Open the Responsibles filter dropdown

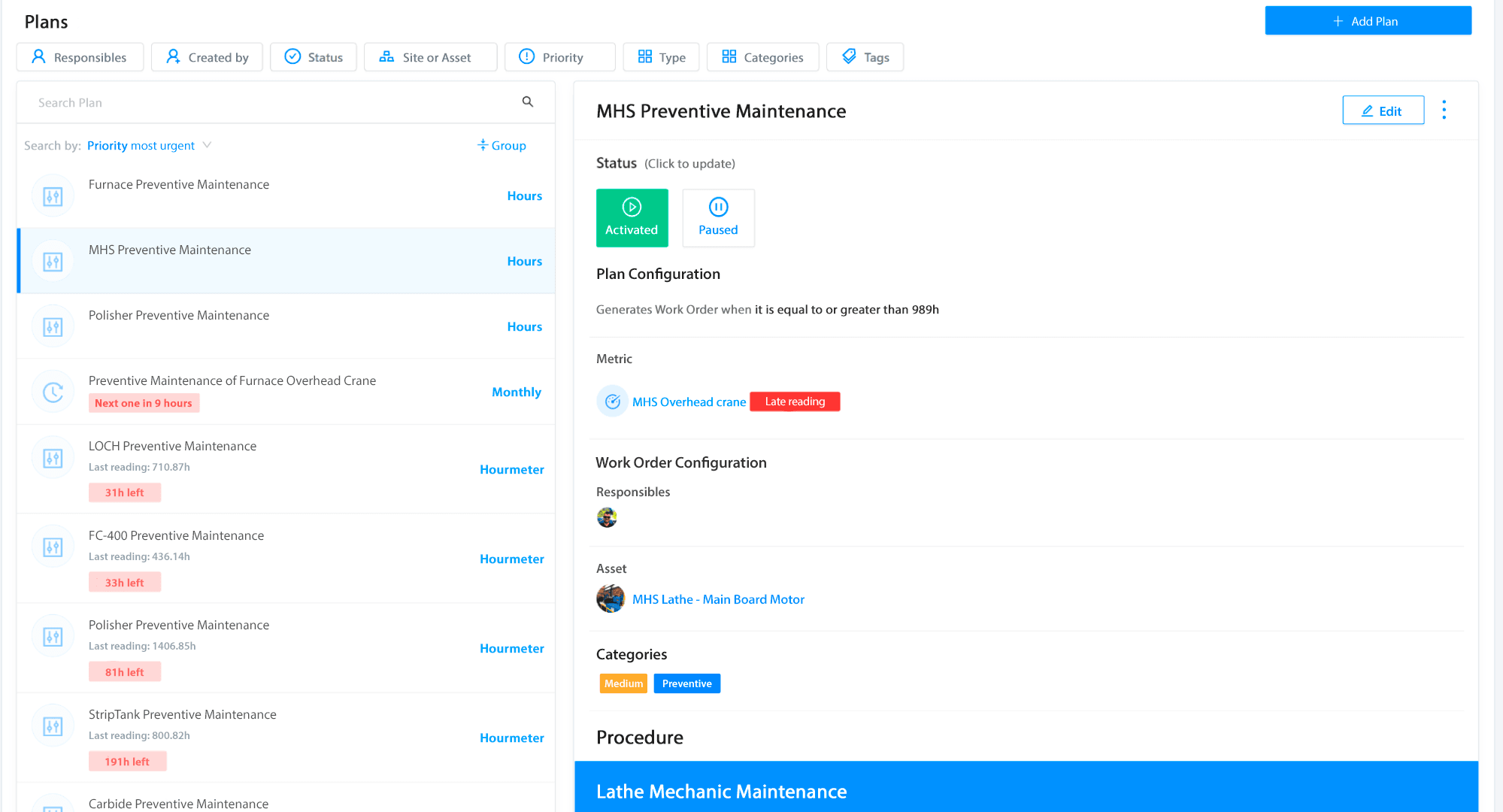pos(80,57)
